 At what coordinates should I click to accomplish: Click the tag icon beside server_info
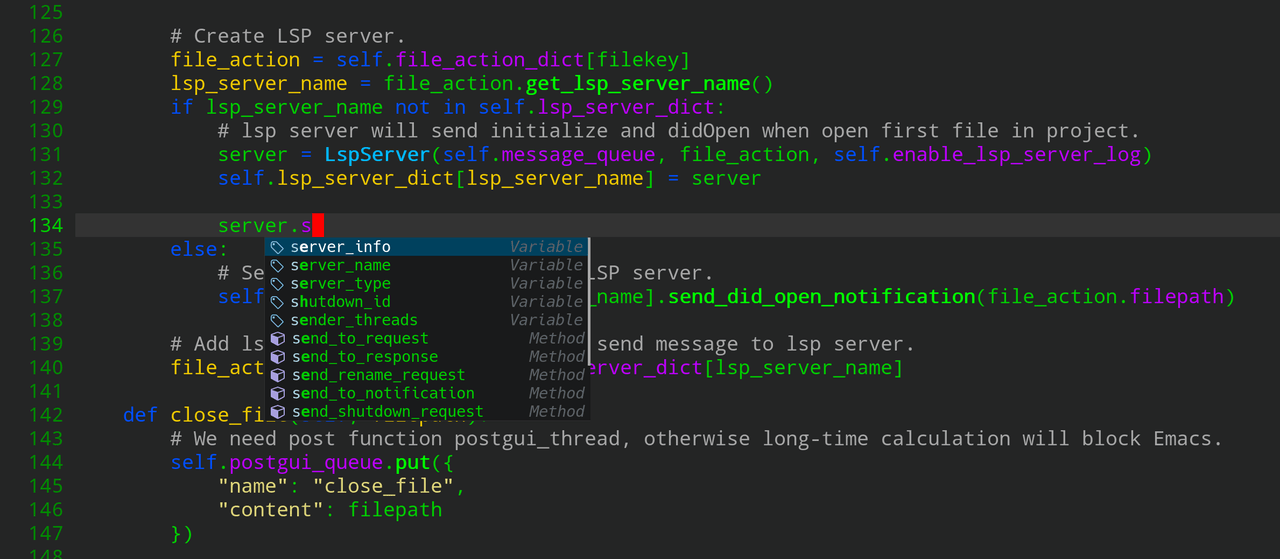tap(277, 247)
